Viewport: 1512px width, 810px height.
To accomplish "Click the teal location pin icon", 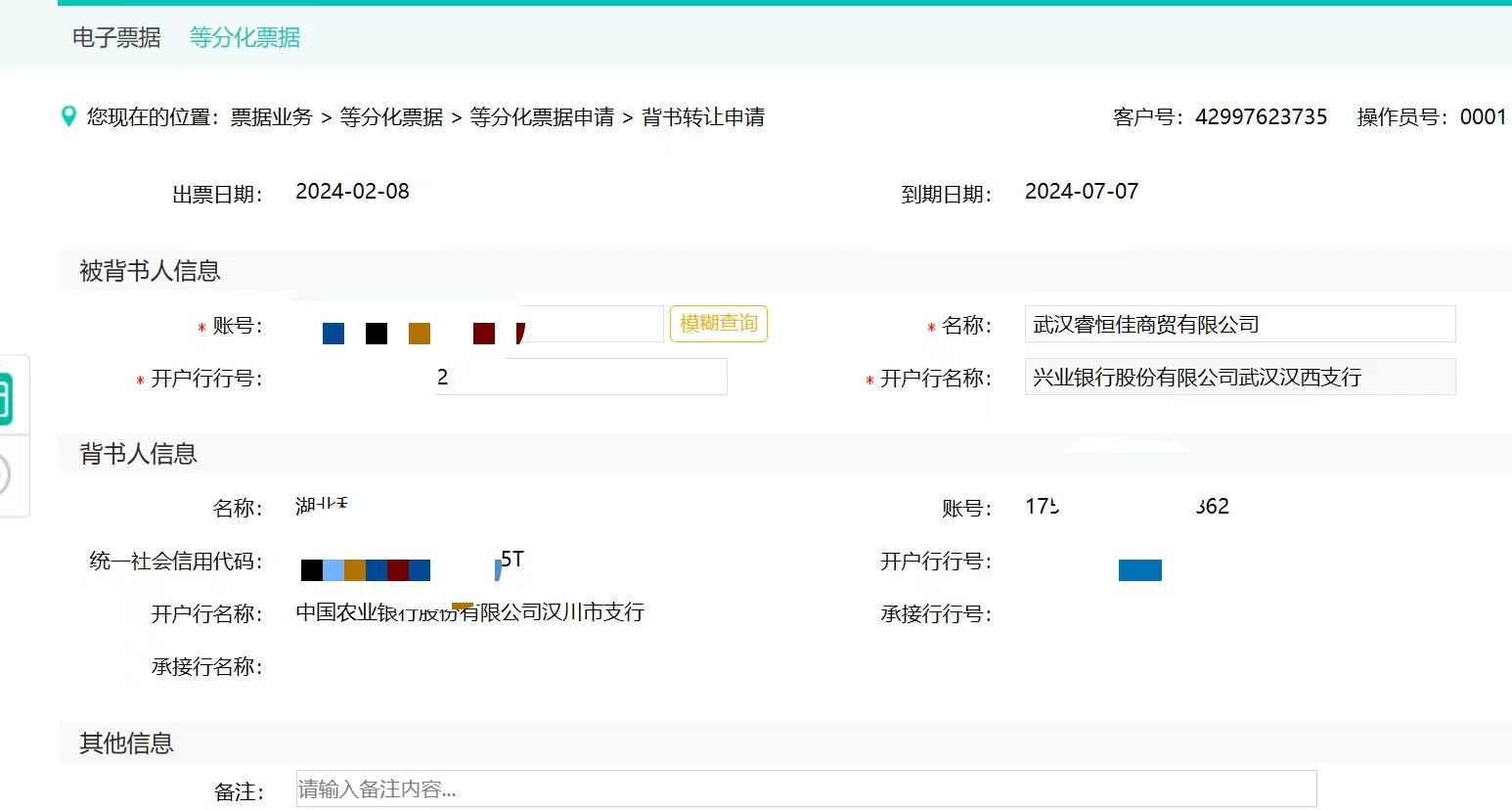I will 68,116.
